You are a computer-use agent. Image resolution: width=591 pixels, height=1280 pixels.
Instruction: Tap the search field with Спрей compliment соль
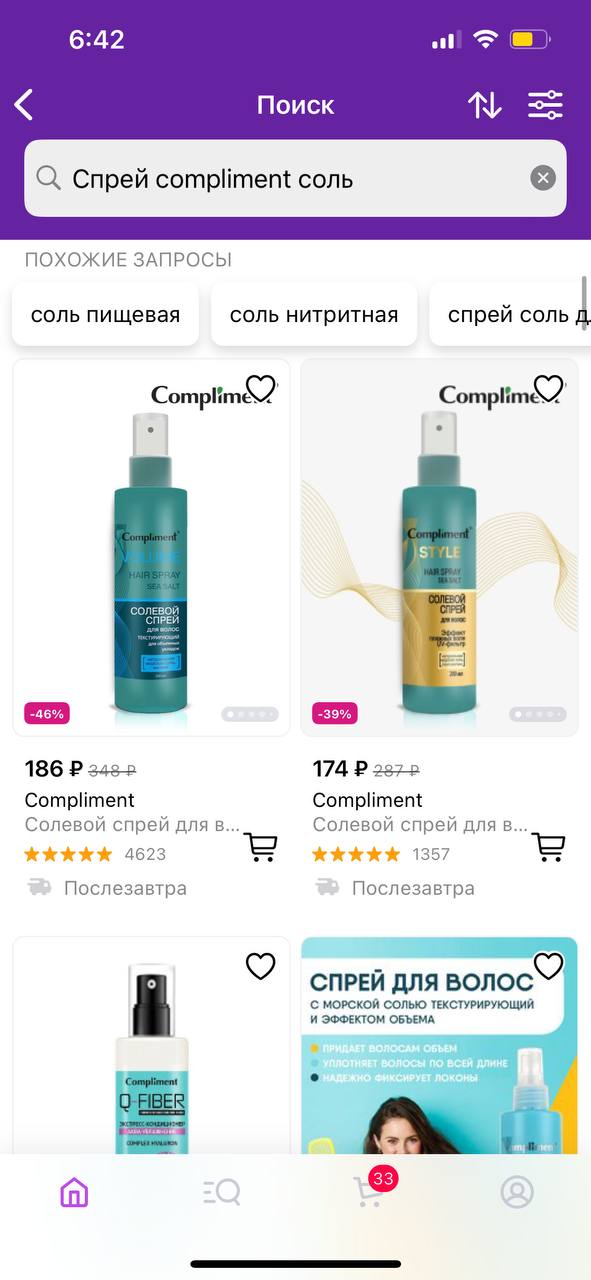click(x=295, y=178)
